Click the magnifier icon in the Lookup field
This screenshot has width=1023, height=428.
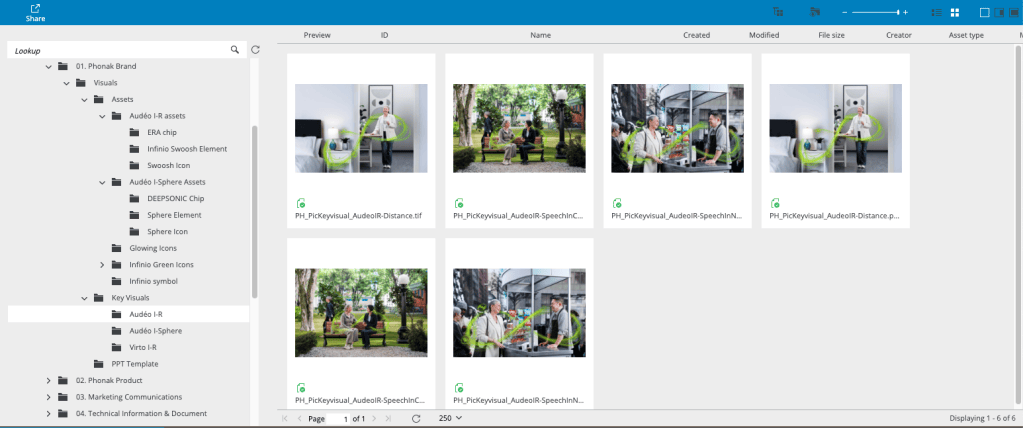point(235,50)
